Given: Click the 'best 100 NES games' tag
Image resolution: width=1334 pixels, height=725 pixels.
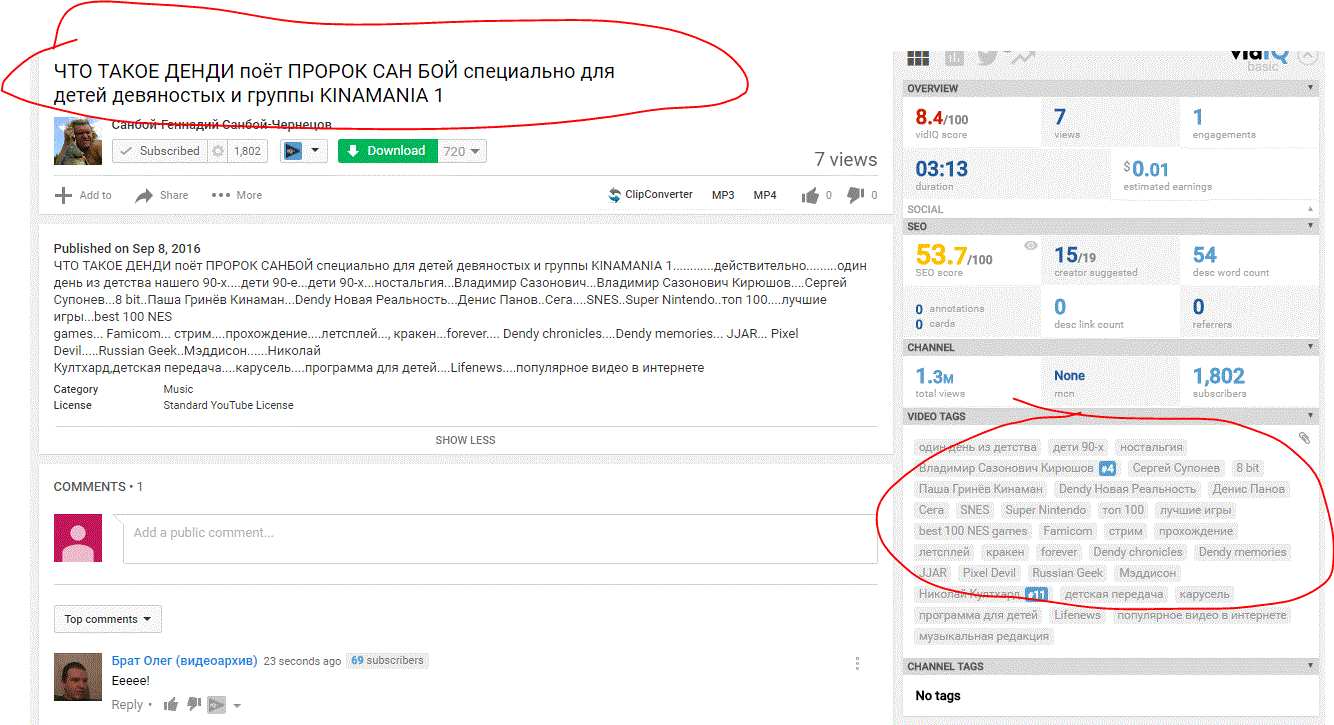Looking at the screenshot, I should click(973, 531).
